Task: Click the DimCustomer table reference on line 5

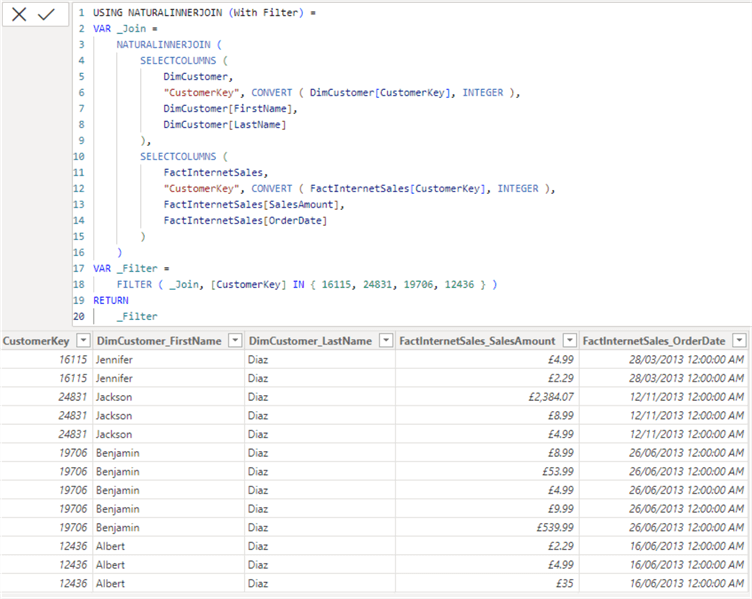Action: [x=195, y=77]
